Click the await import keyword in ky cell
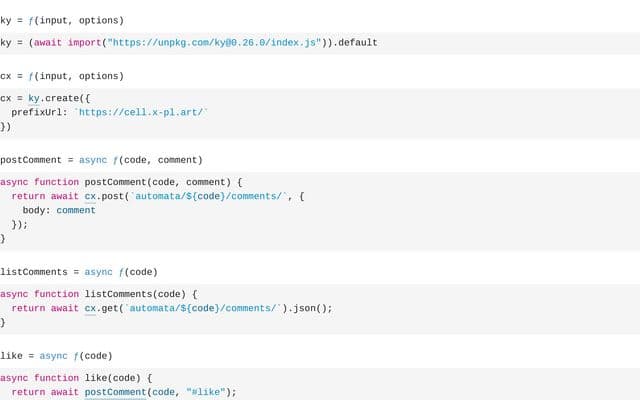 pyautogui.click(x=67, y=42)
